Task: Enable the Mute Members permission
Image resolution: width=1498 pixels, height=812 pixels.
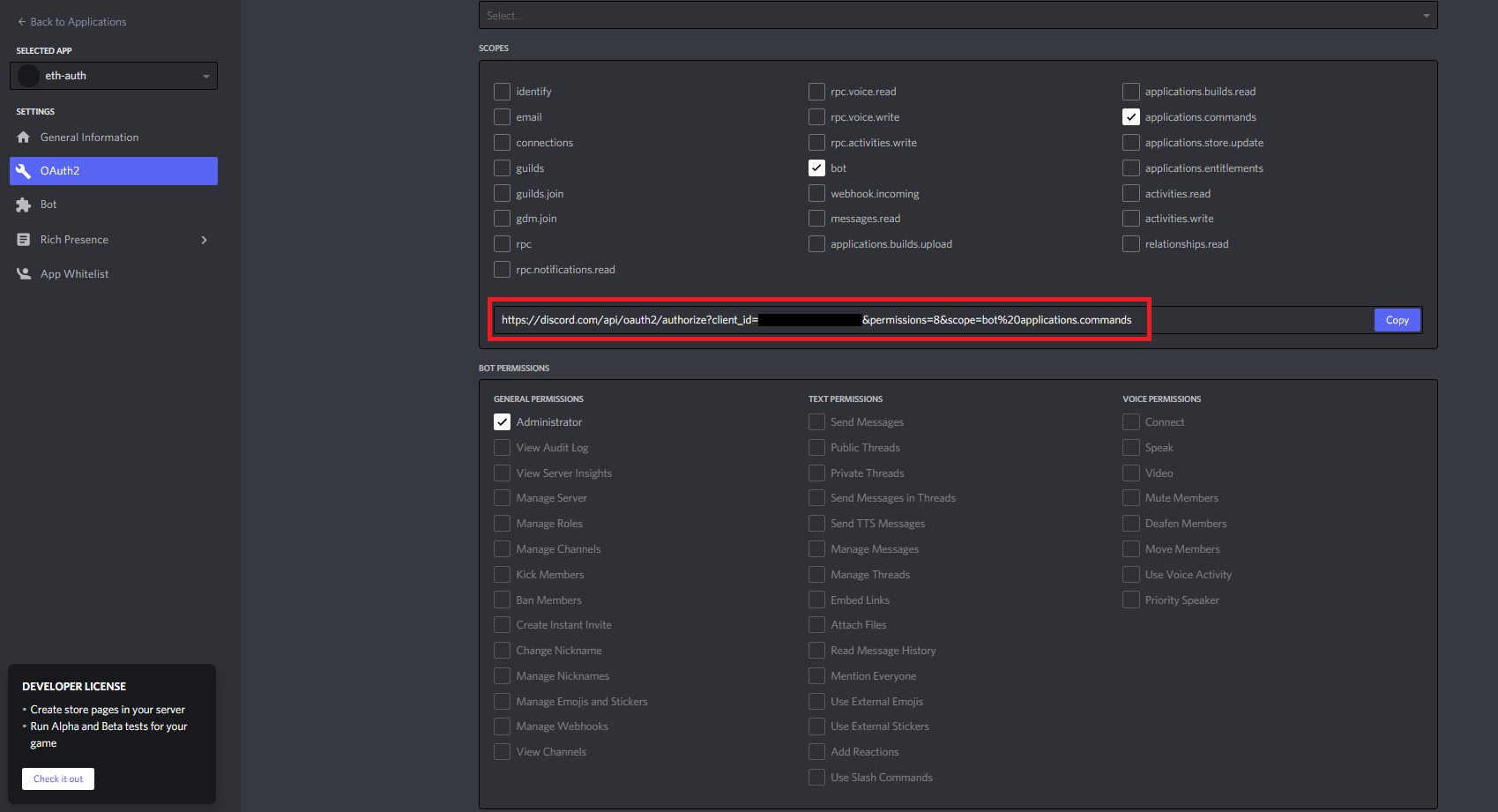Action: tap(1130, 498)
